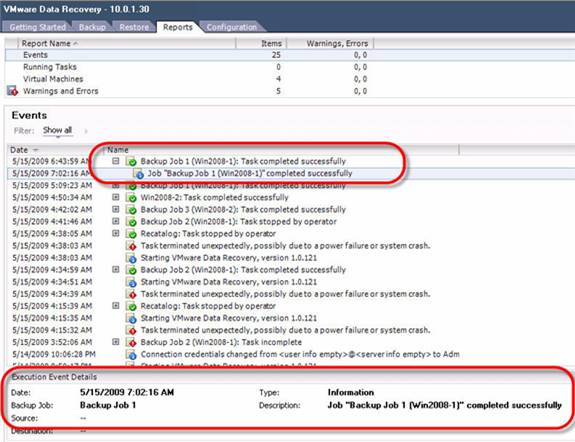Open the Getting Started tab
Screen dimensions: 575x442
(37, 27)
